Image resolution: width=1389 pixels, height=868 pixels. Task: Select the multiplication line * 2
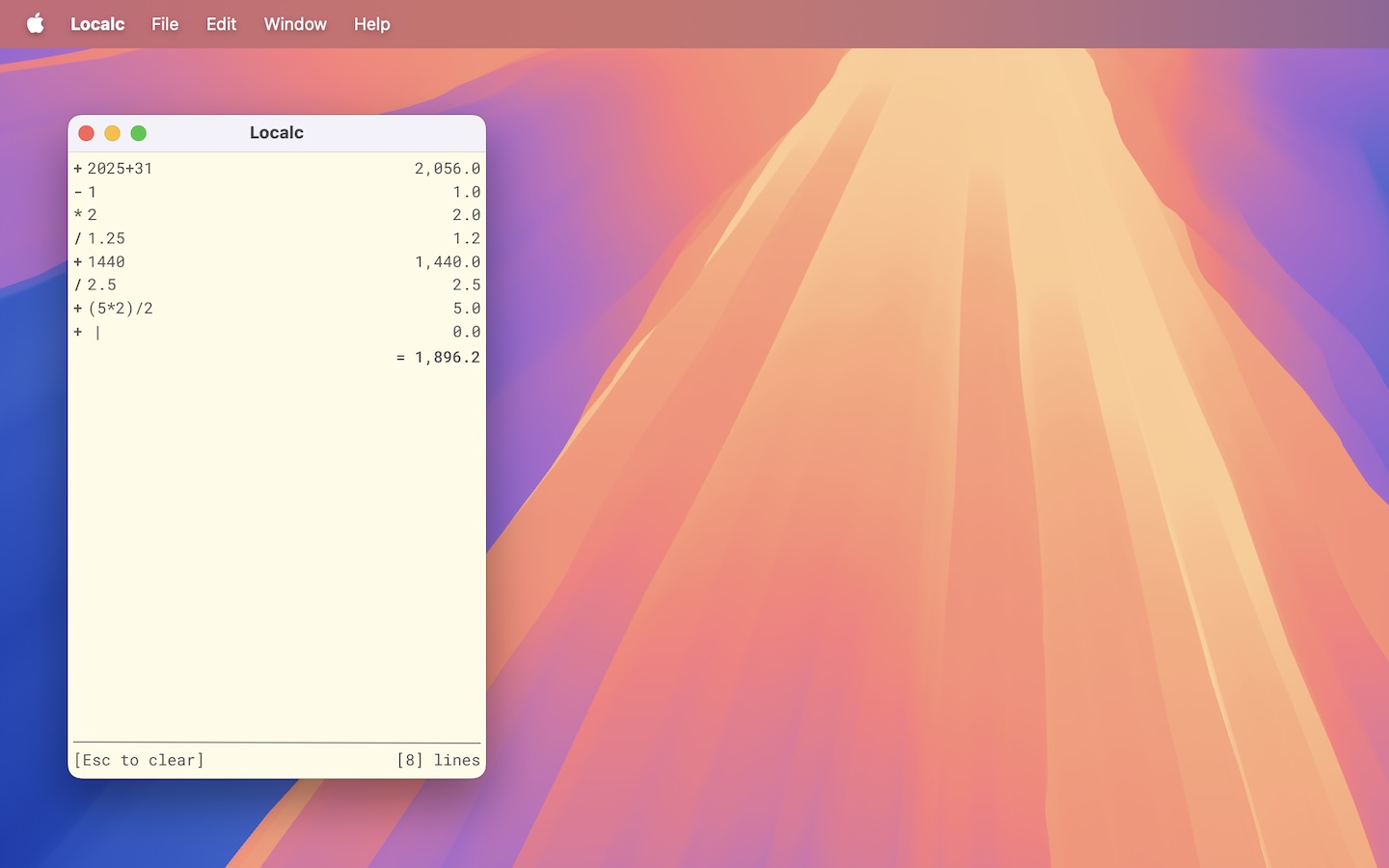tap(87, 214)
